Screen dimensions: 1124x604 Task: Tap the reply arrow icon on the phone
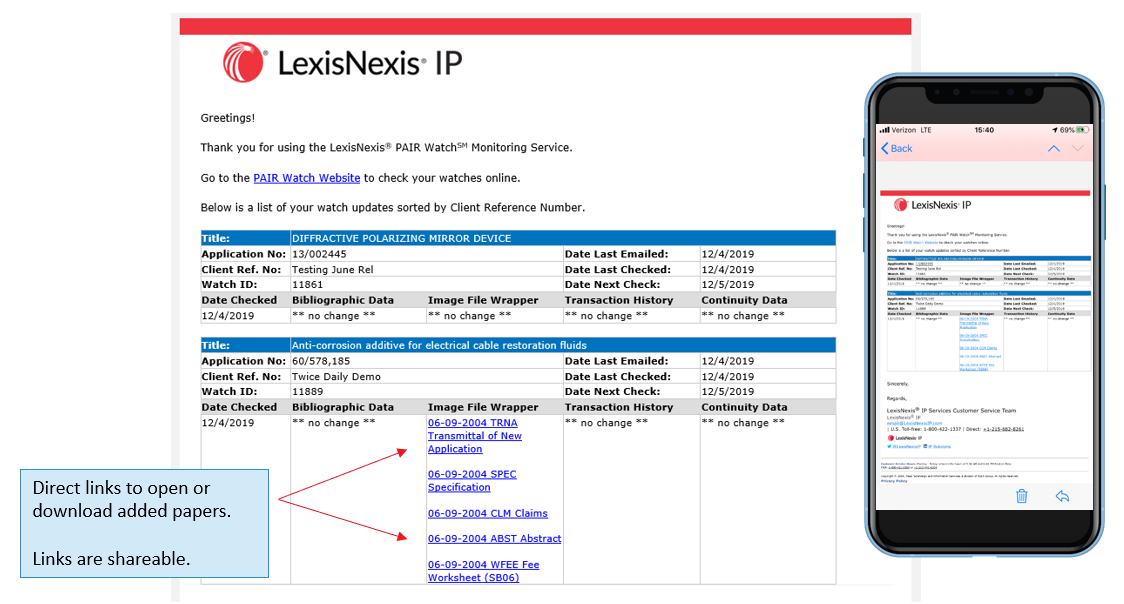[1062, 496]
